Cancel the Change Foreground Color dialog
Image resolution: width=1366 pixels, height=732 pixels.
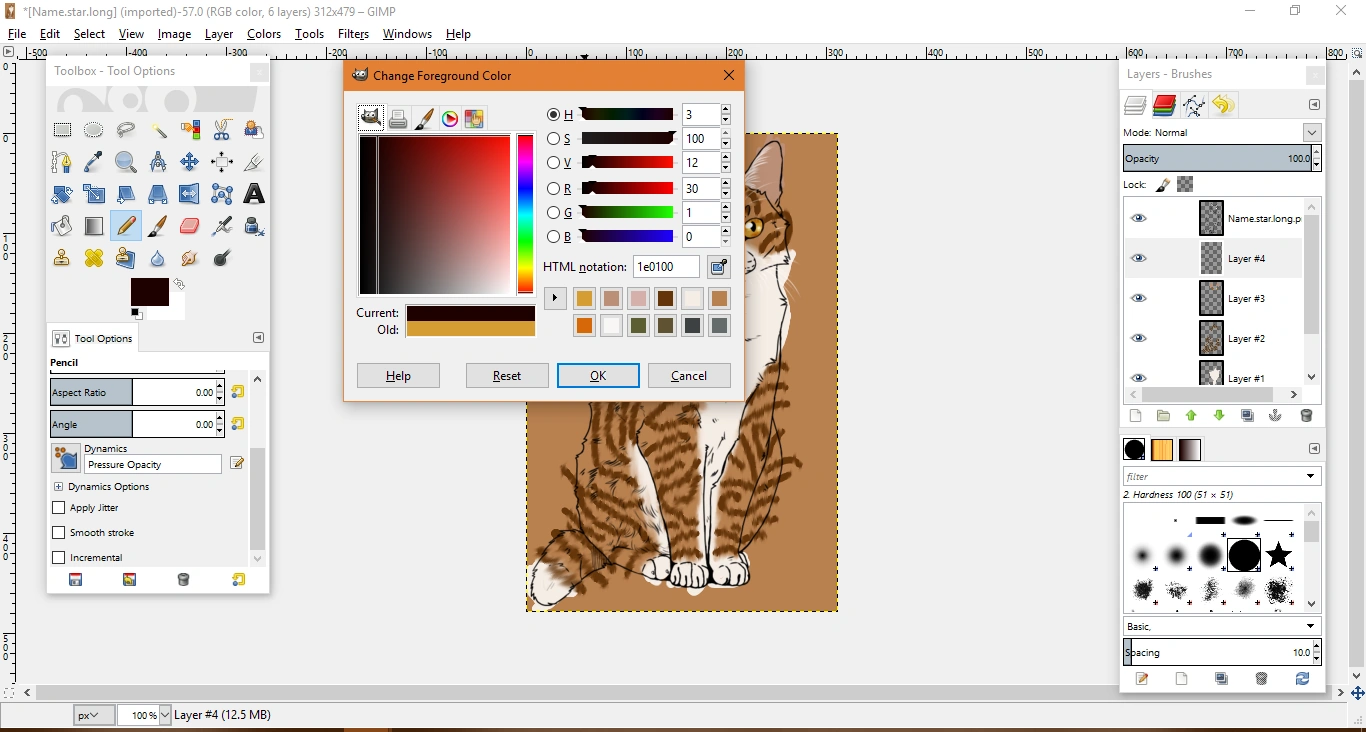[x=689, y=376]
